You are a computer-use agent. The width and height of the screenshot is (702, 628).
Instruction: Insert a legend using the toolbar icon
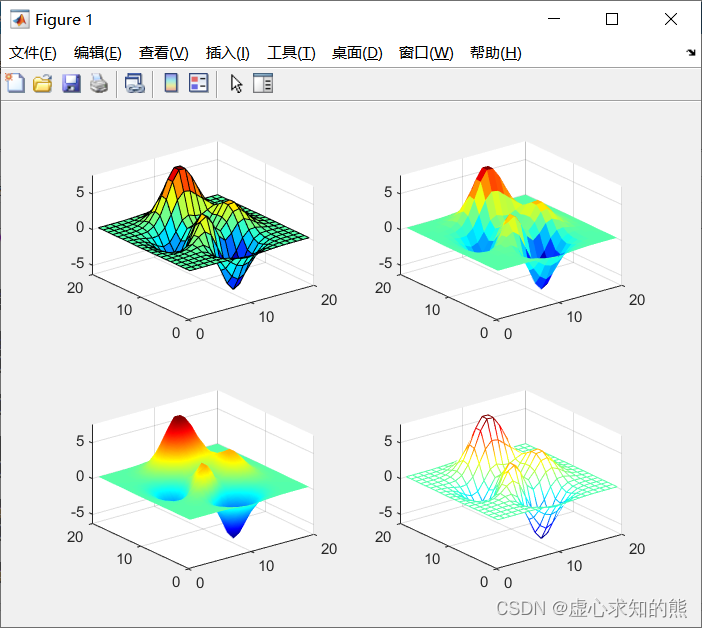tap(199, 83)
